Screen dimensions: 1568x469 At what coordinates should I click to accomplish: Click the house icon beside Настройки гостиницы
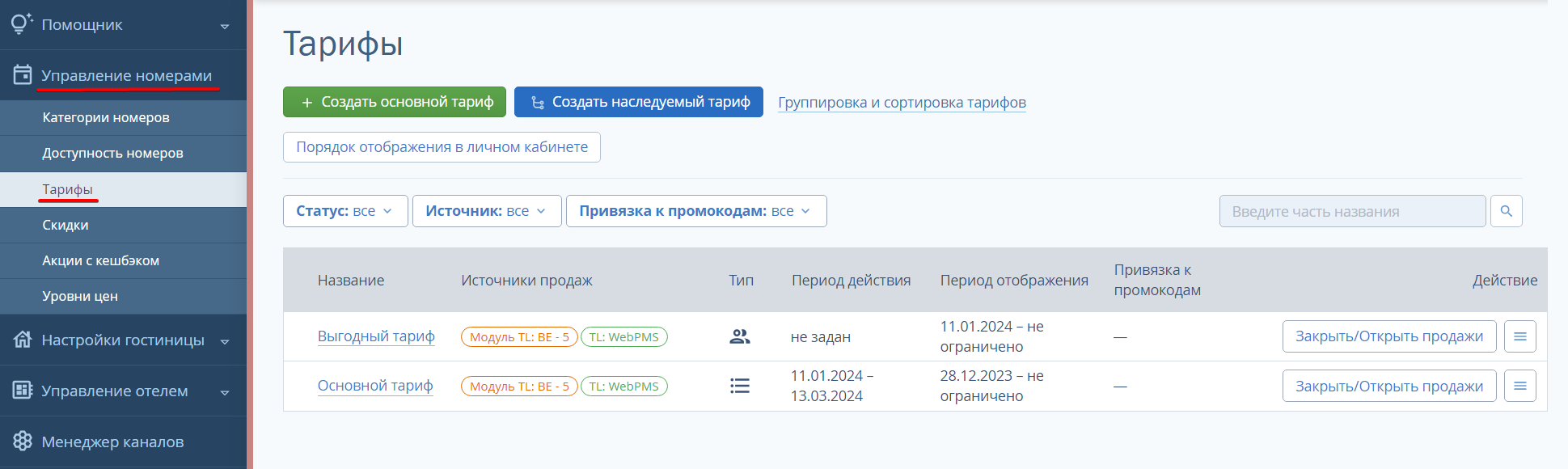[x=23, y=339]
